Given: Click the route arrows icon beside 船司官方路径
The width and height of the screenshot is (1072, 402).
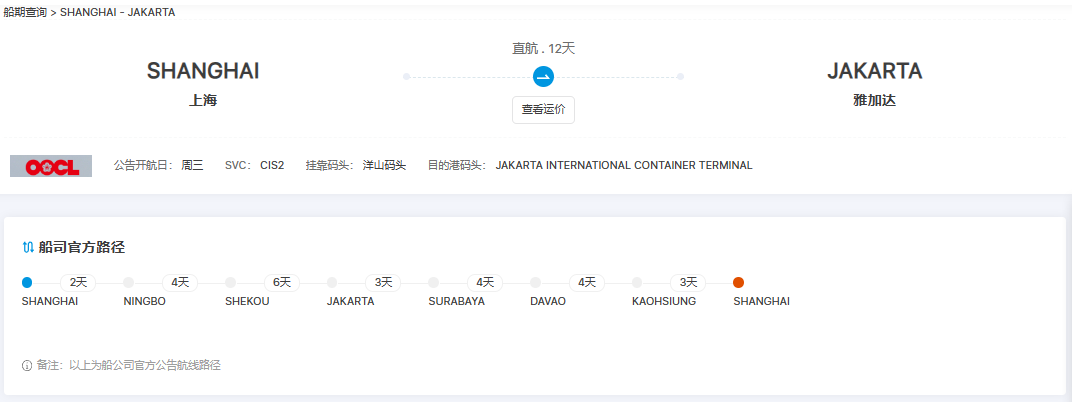Looking at the screenshot, I should coord(28,247).
